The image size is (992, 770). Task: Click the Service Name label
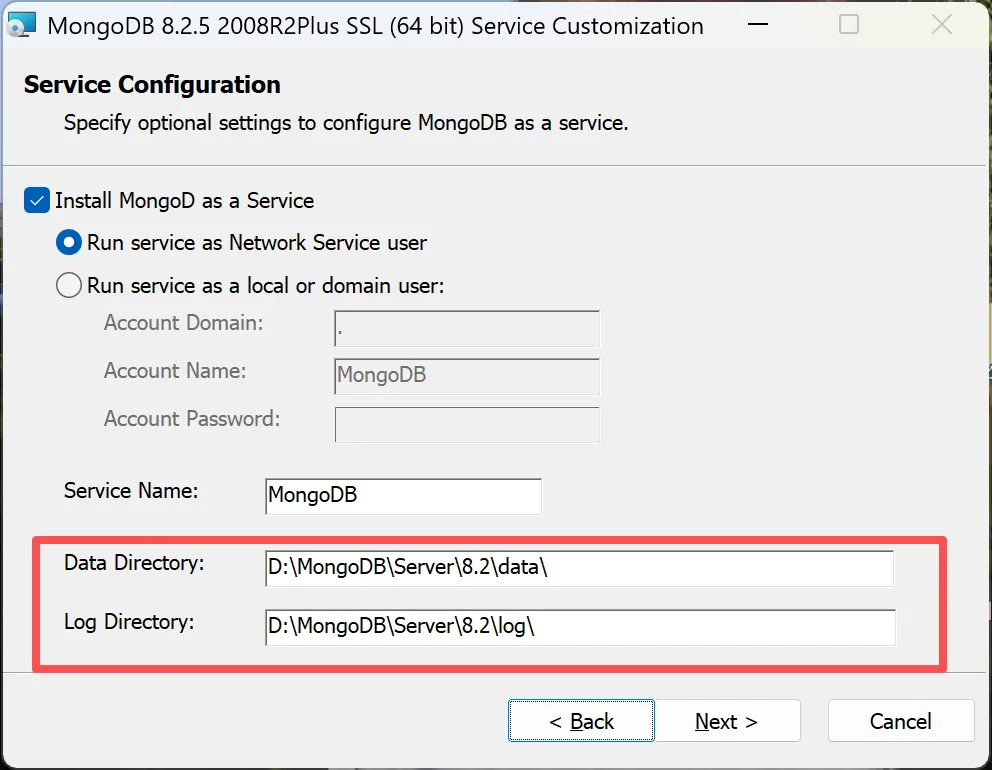131,491
